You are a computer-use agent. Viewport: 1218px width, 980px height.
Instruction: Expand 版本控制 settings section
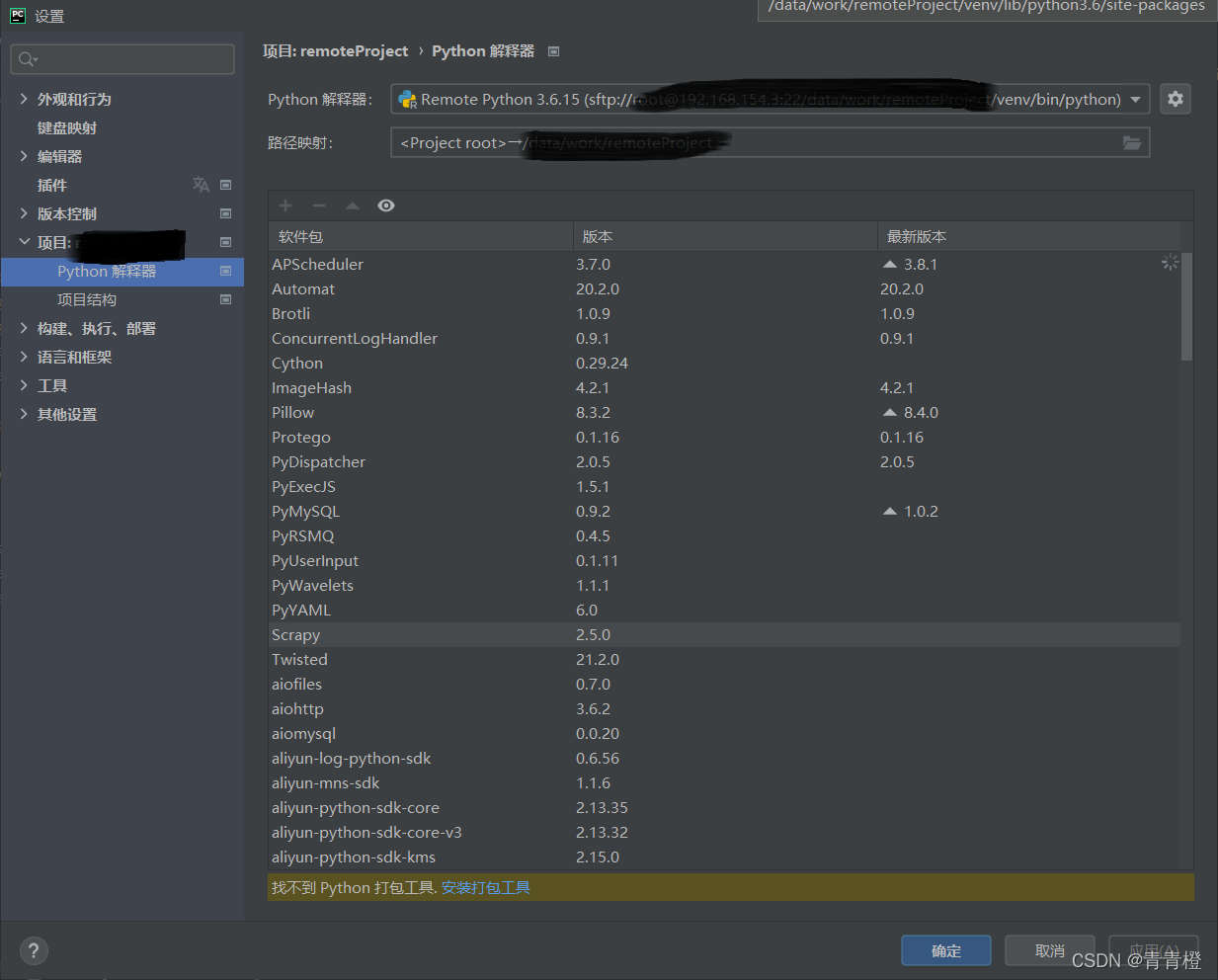(x=24, y=213)
